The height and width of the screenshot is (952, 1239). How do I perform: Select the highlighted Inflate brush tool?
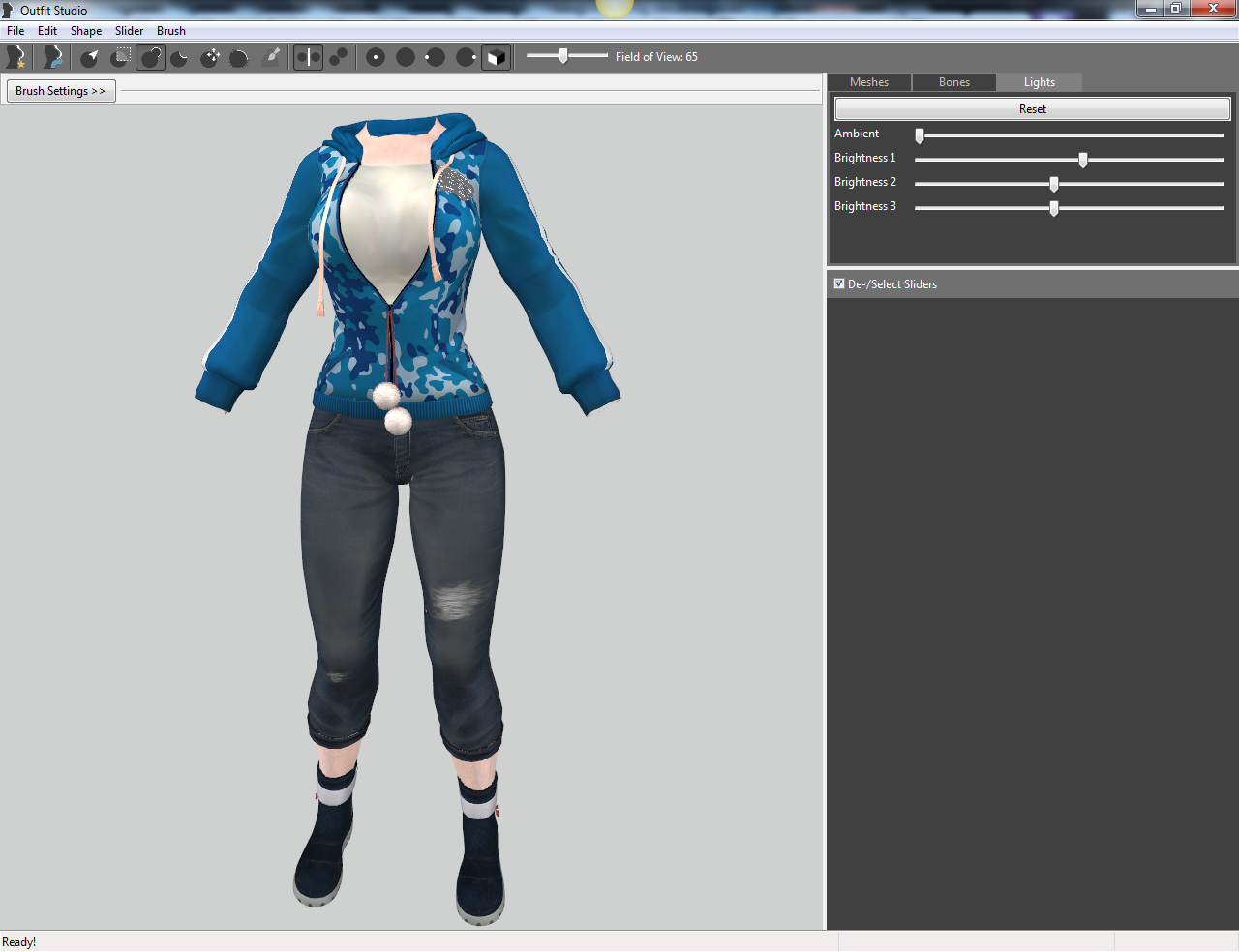point(150,57)
